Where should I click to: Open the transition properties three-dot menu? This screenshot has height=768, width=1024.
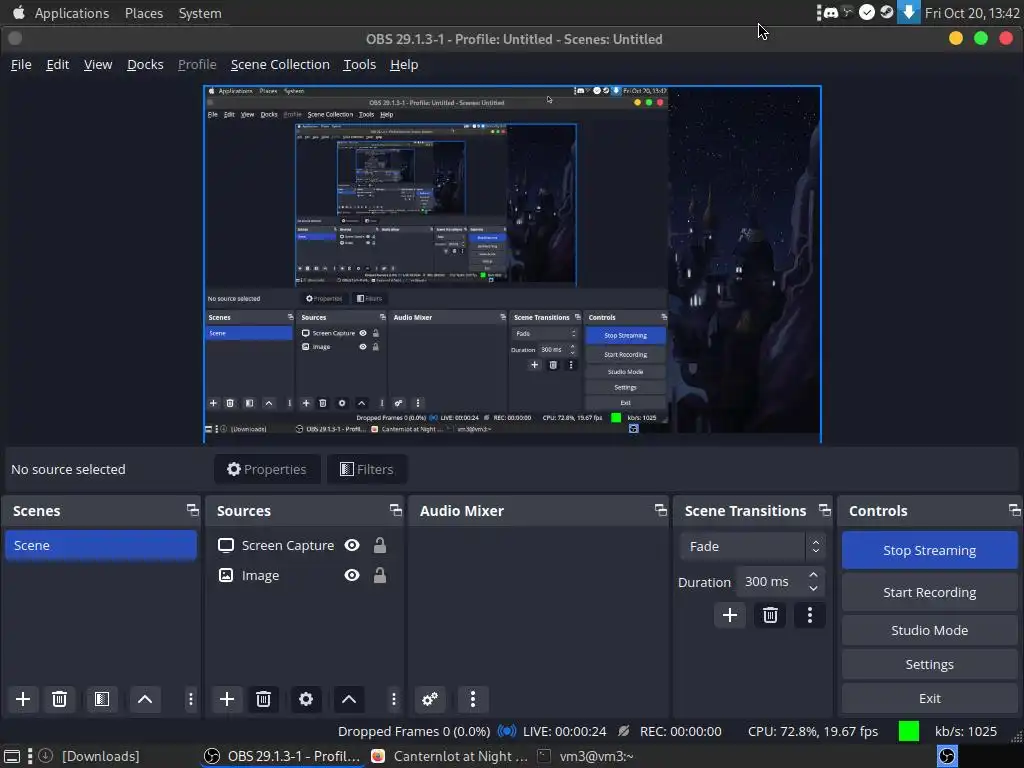click(810, 615)
